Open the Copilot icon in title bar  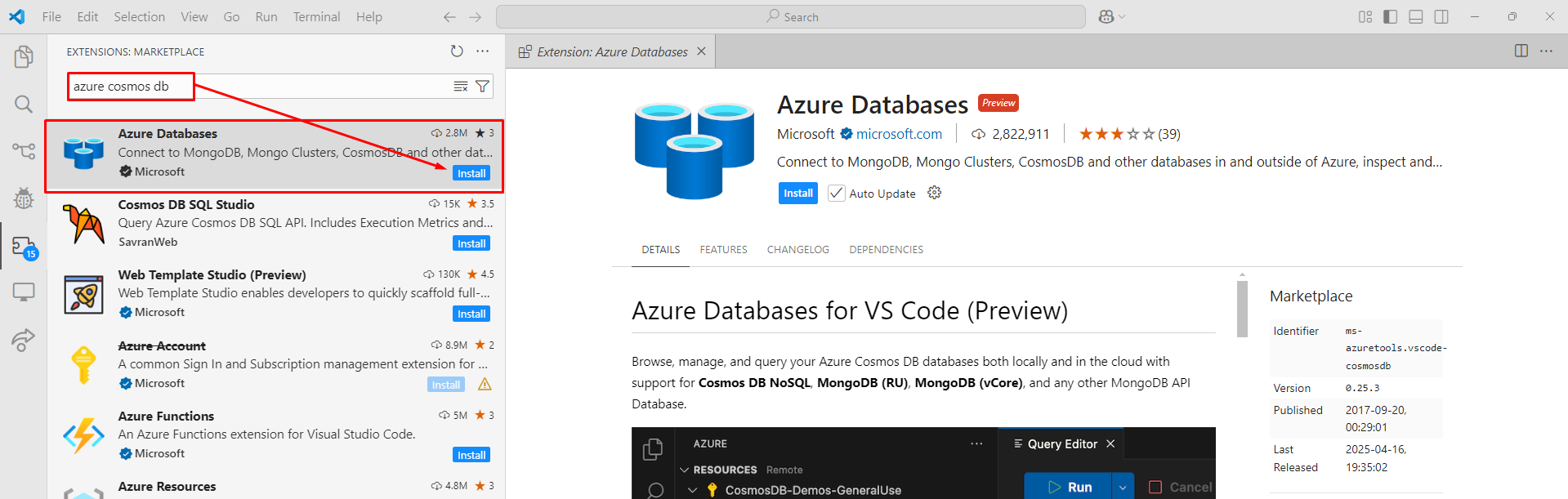1106,17
